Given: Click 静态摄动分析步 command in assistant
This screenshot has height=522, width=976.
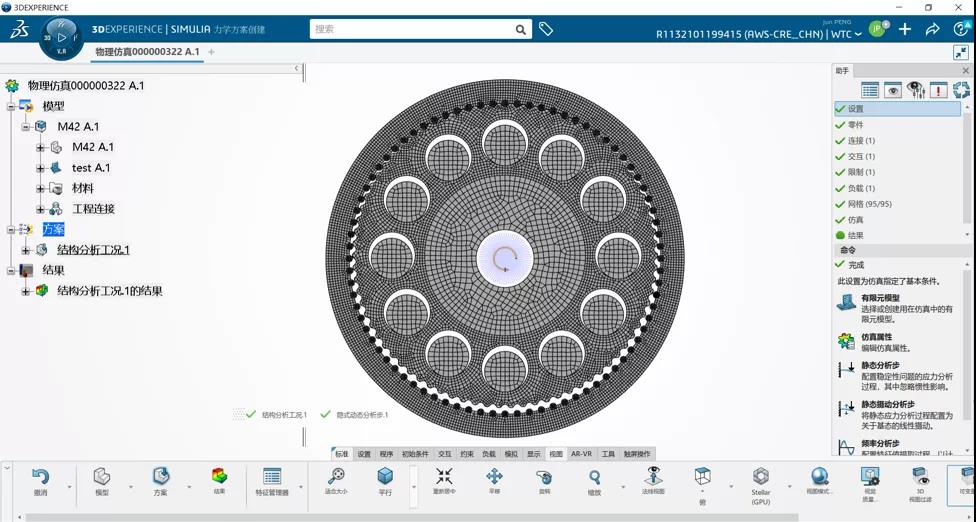Looking at the screenshot, I should pos(894,414).
